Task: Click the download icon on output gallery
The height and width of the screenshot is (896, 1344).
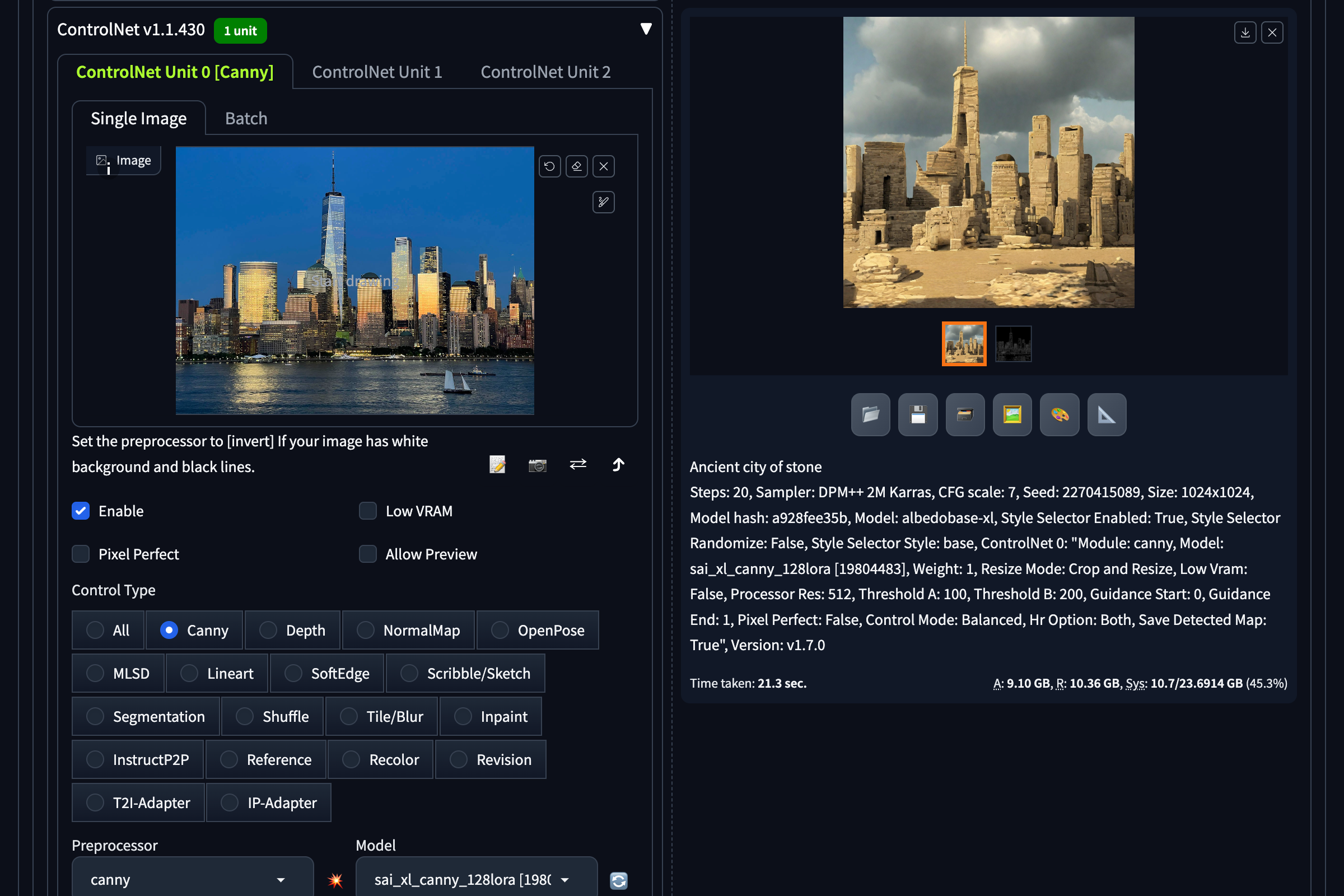Action: pos(1244,32)
